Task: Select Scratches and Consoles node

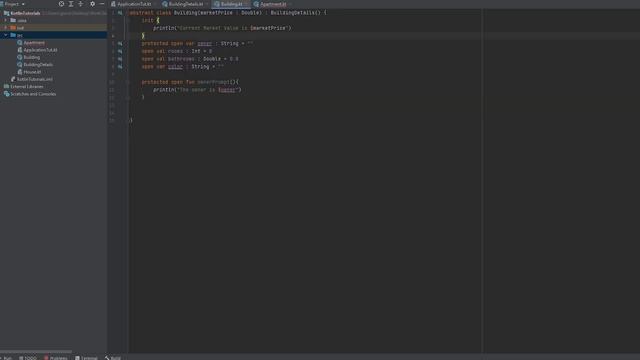Action: (x=33, y=94)
